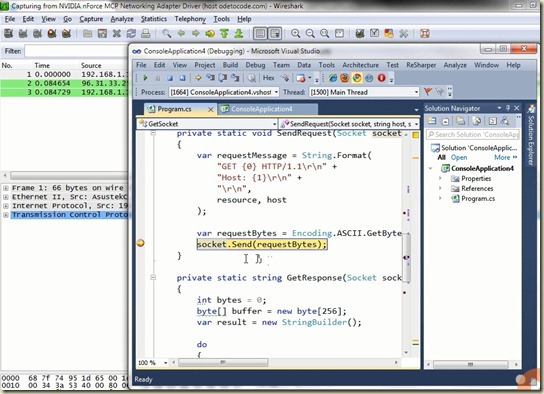Click Show Next Statement yellow arrow icon
Viewport: 544px width, 394px height.
198,78
